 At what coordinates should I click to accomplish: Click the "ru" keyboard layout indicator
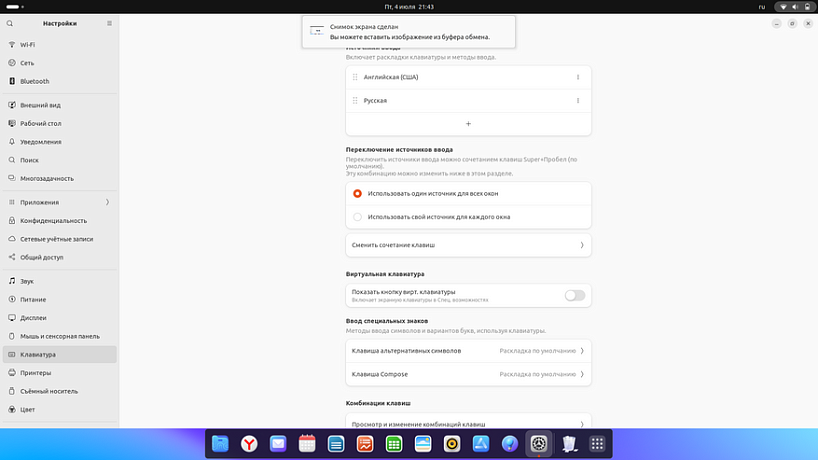click(x=761, y=6)
